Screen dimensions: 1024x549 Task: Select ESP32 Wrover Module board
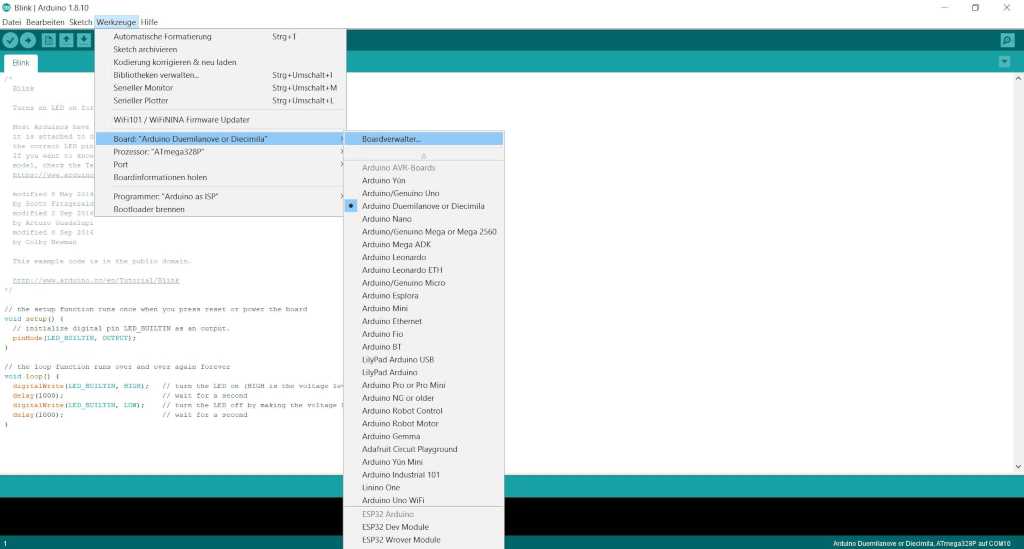(x=424, y=540)
